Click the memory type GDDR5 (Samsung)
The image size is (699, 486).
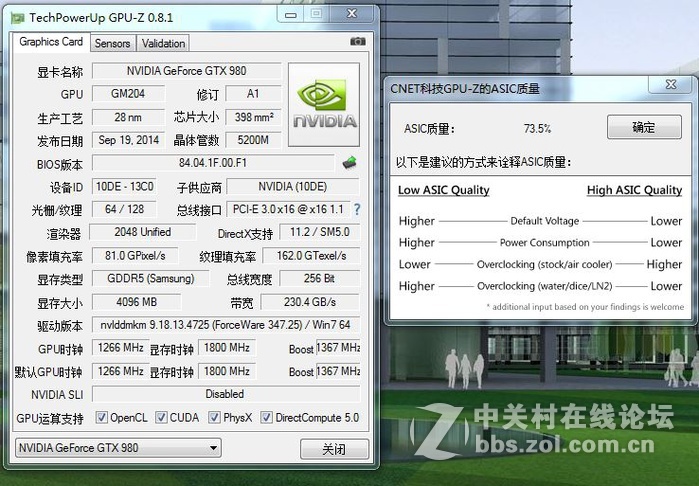pos(151,279)
